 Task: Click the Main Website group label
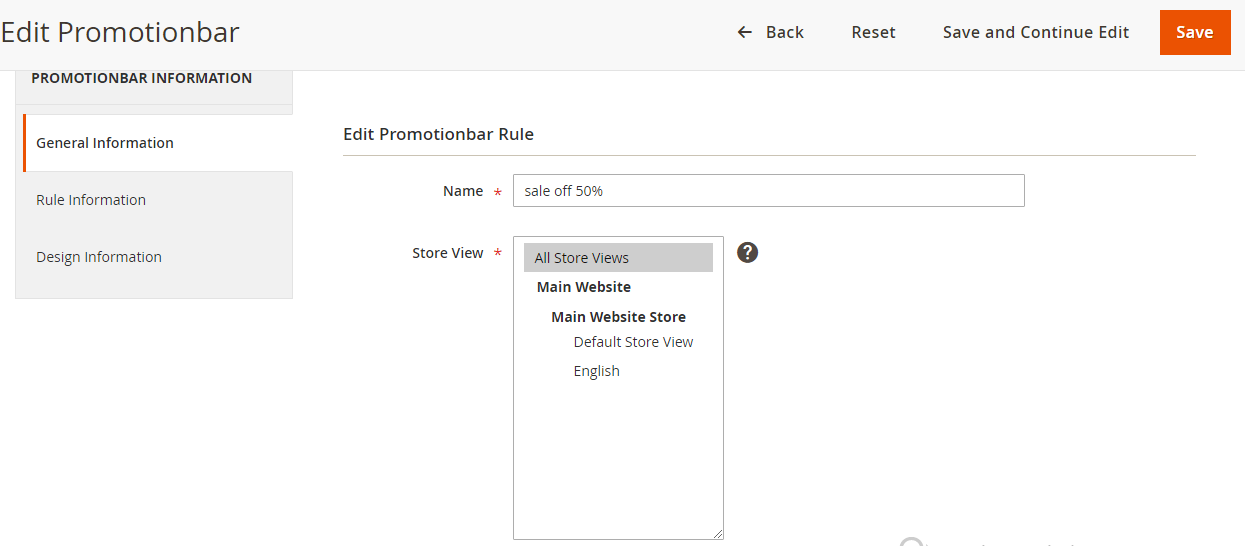coord(584,287)
